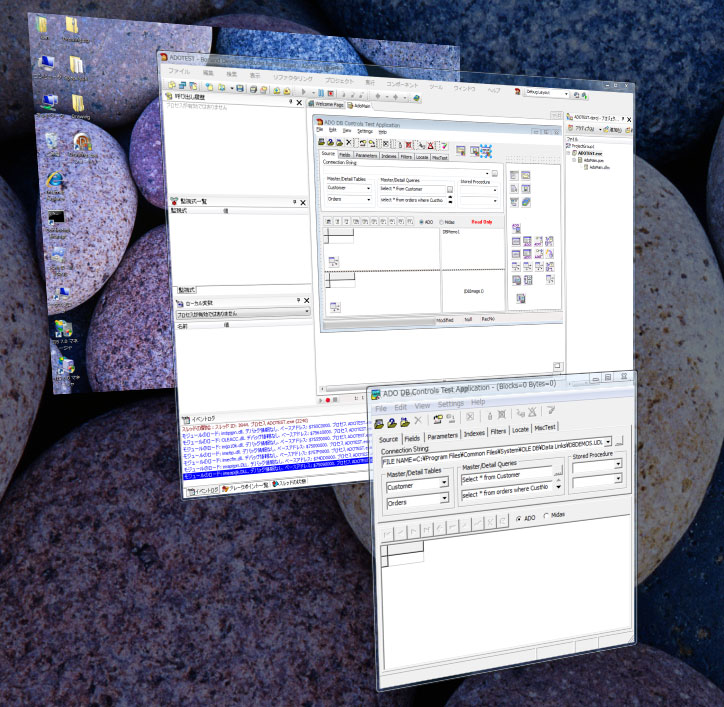724x707 pixels.
Task: Open the ファイル menu in the IDE
Action: coord(179,71)
